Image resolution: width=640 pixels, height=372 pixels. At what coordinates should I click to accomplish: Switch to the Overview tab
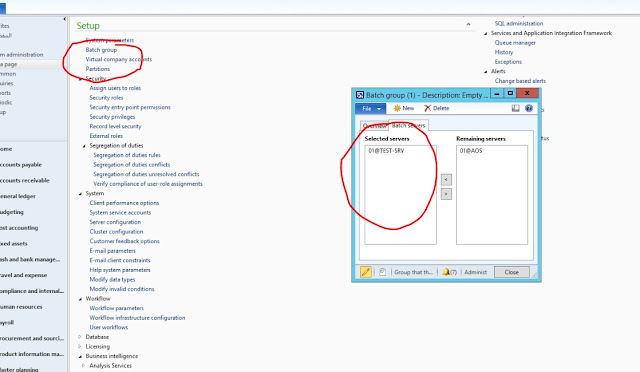click(374, 126)
